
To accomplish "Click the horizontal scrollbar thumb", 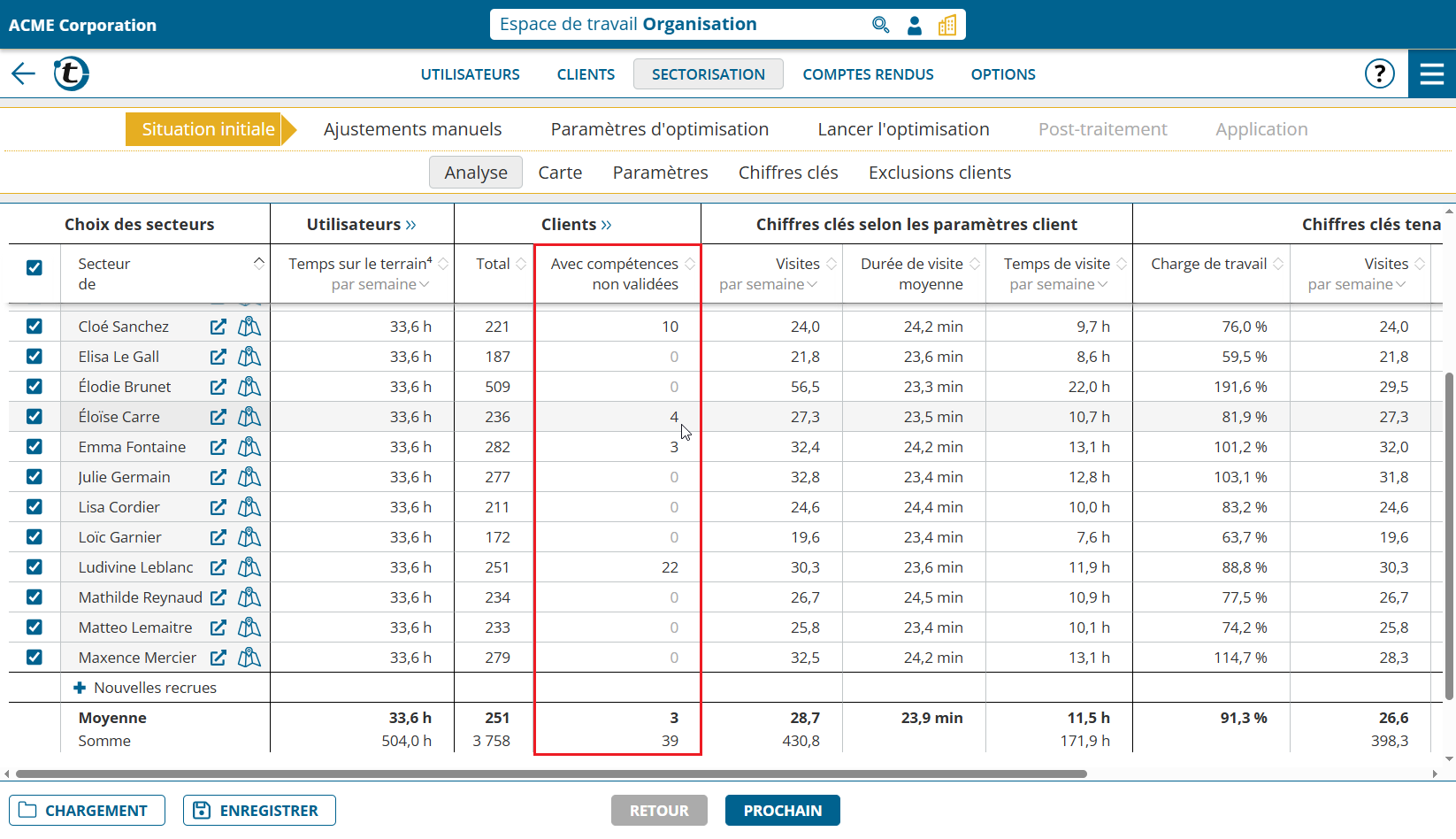I will (x=550, y=774).
